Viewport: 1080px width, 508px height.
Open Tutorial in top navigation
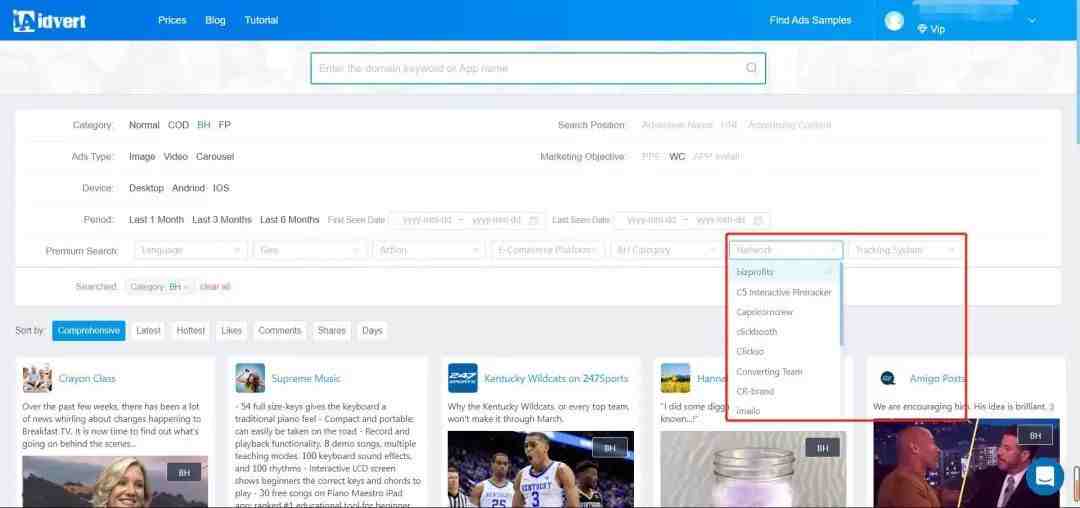[x=261, y=21]
